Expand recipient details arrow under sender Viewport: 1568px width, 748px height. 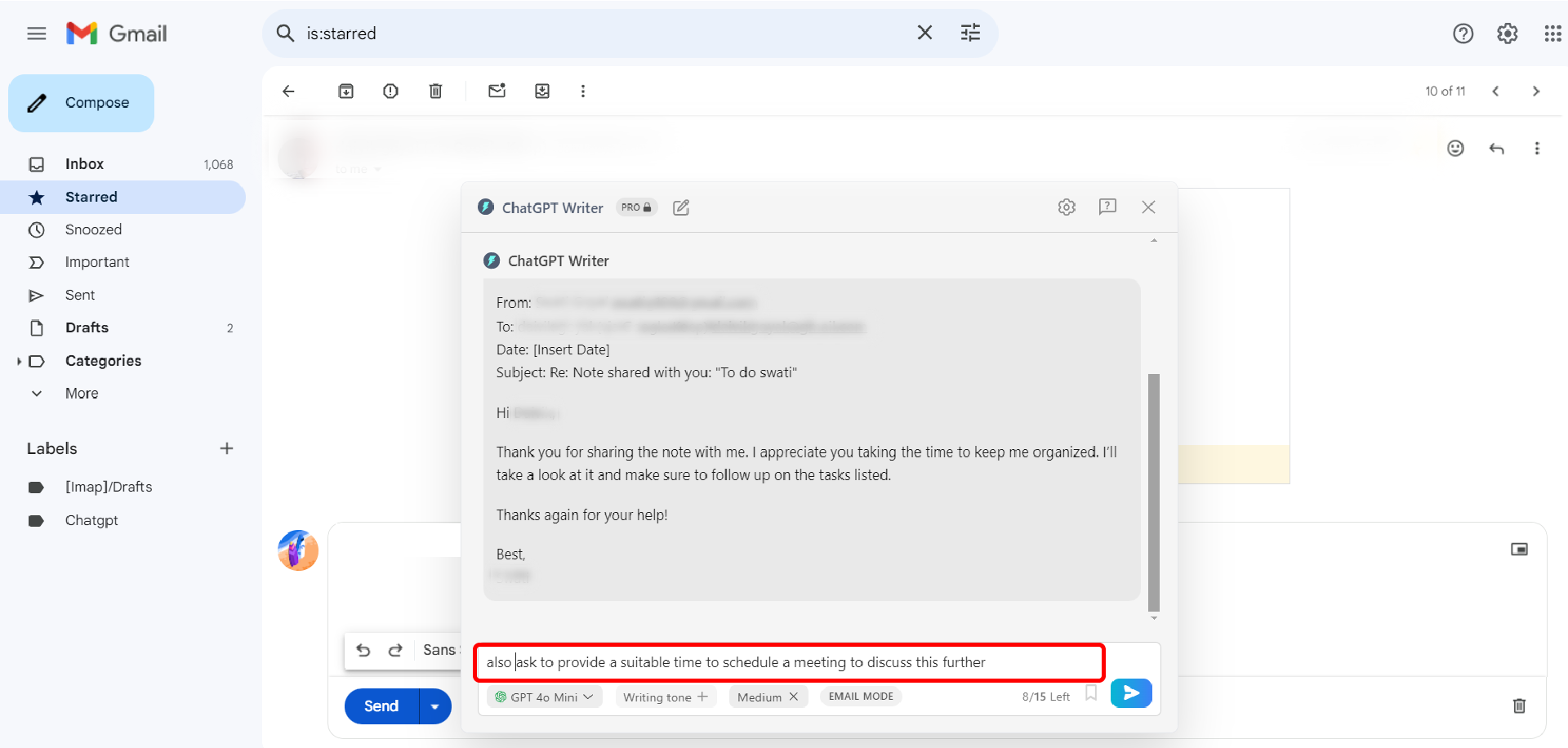click(377, 169)
